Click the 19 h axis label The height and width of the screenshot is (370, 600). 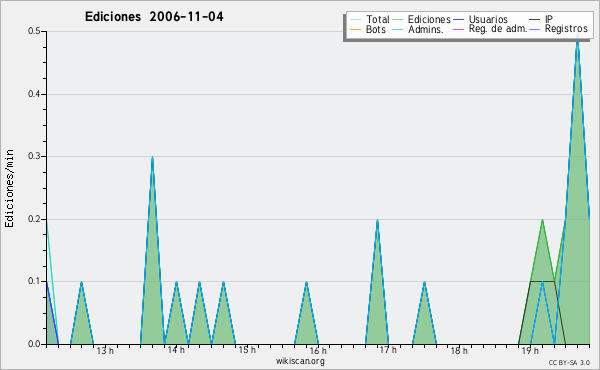pyautogui.click(x=530, y=350)
